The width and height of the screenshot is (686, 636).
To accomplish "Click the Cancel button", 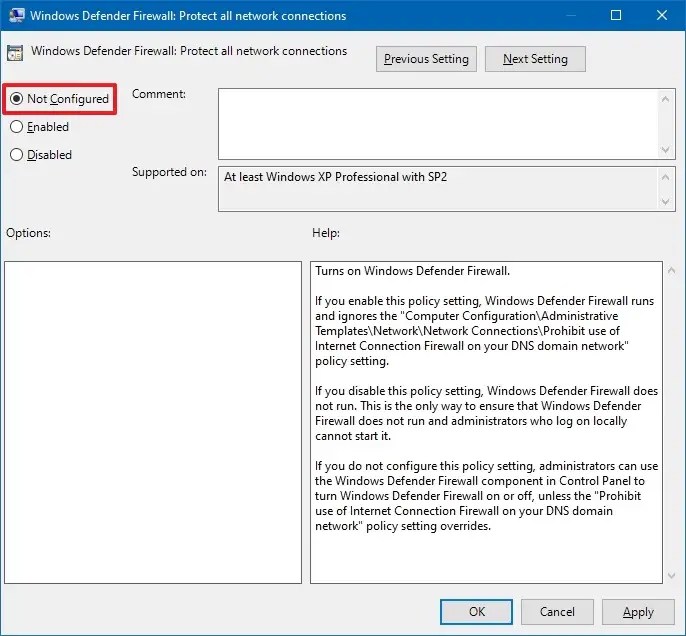I will pos(557,612).
